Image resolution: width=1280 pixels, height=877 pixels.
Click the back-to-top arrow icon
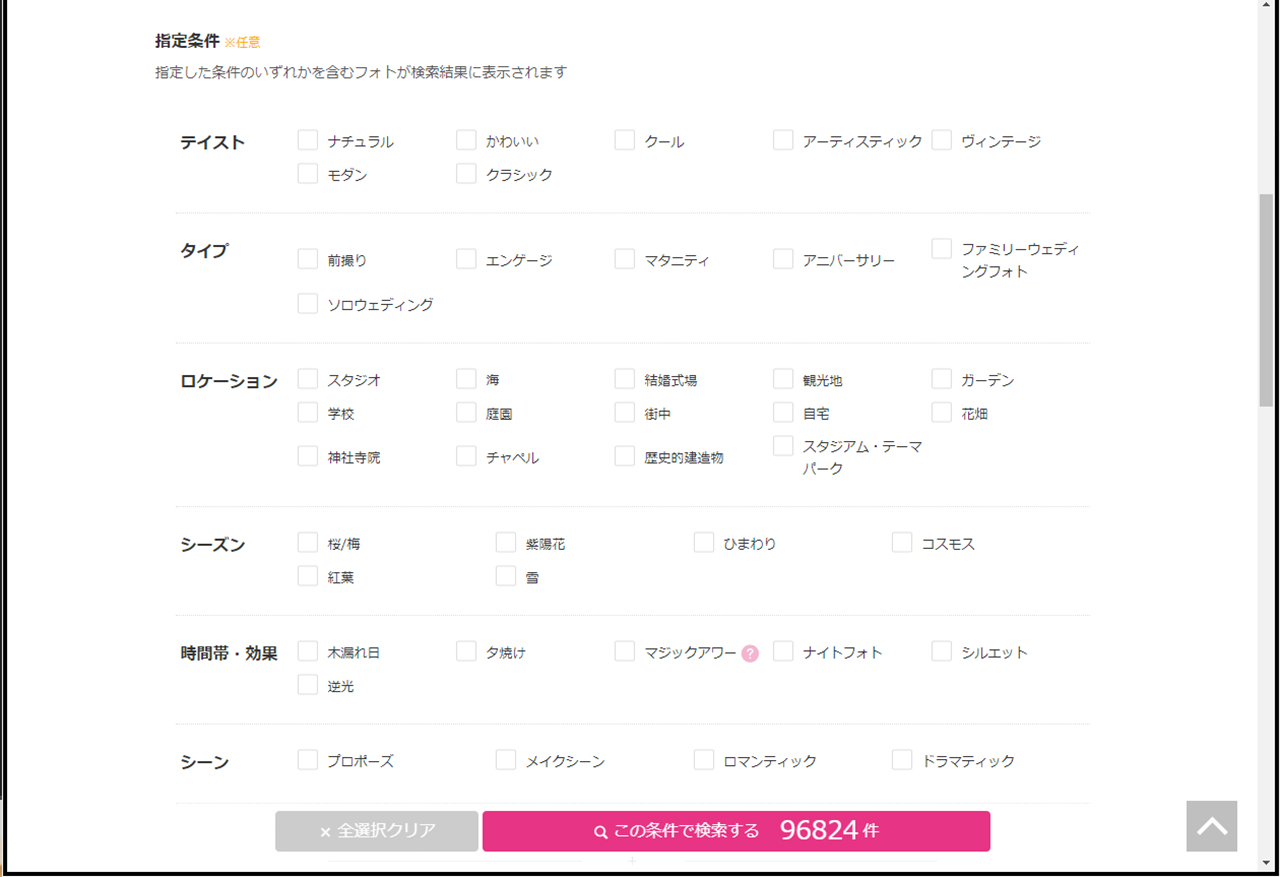point(1212,826)
